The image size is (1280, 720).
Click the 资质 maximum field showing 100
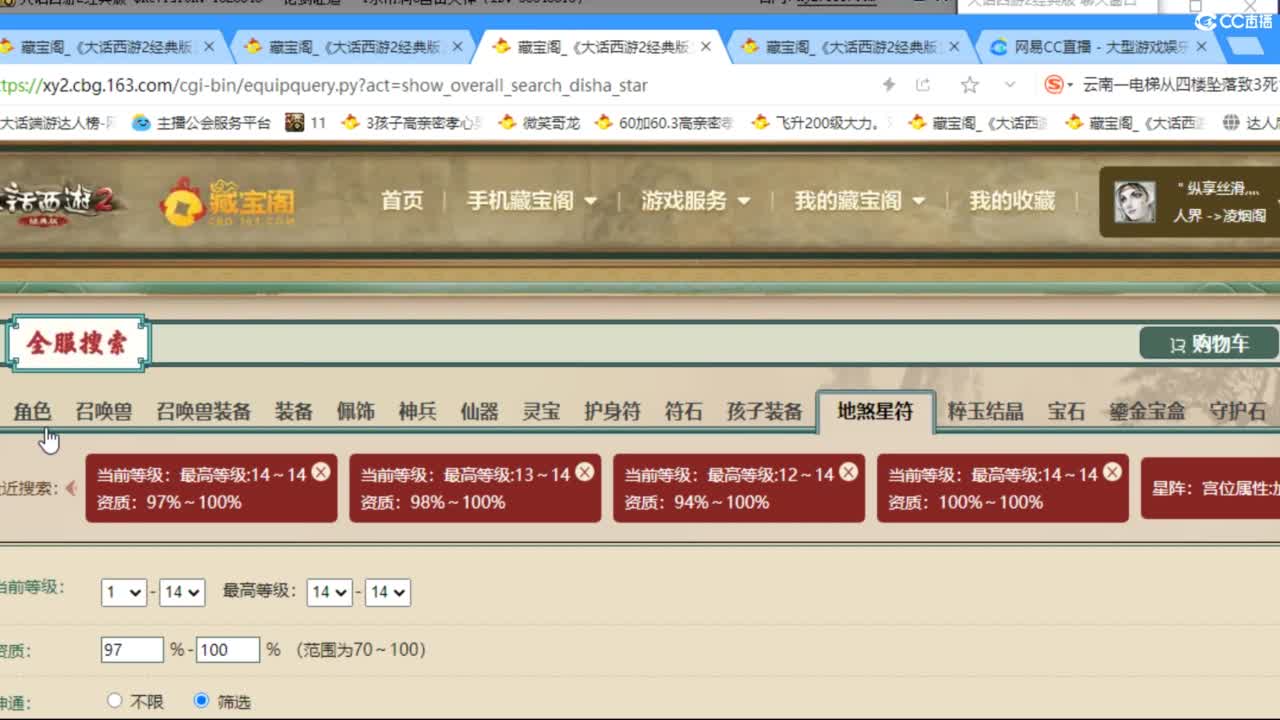click(228, 650)
